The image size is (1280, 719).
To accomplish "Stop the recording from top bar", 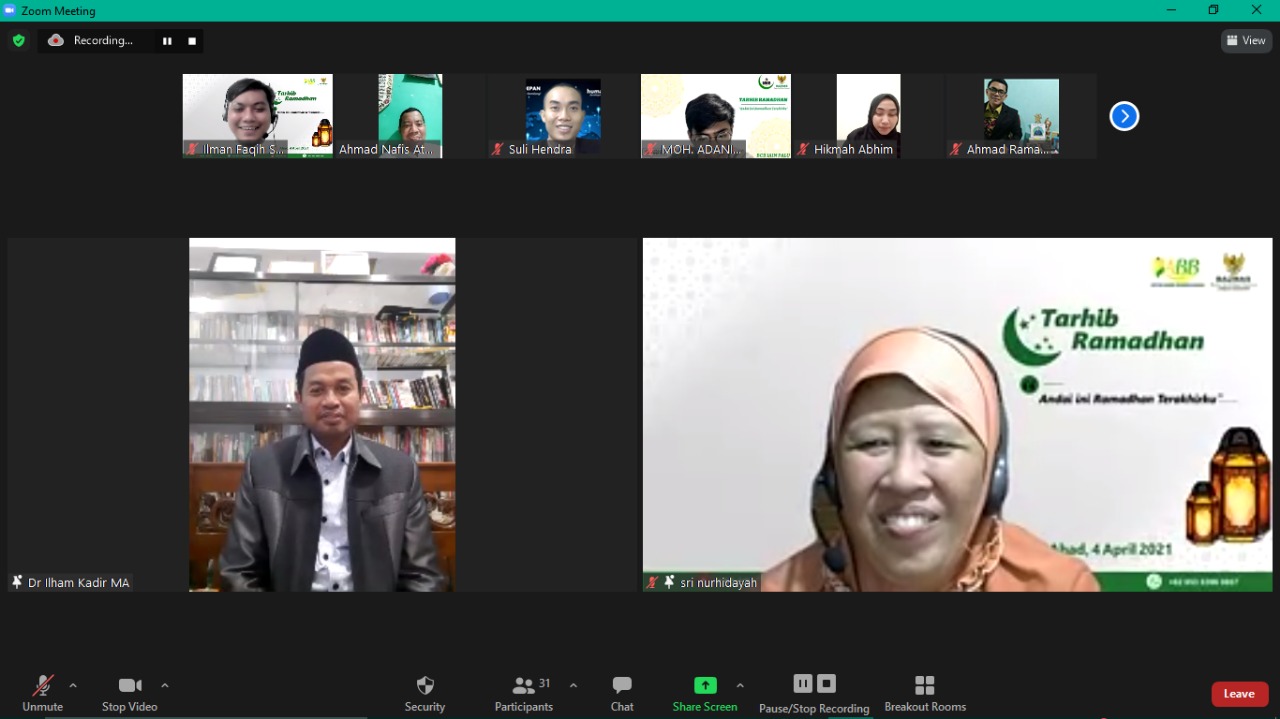I will [x=192, y=41].
